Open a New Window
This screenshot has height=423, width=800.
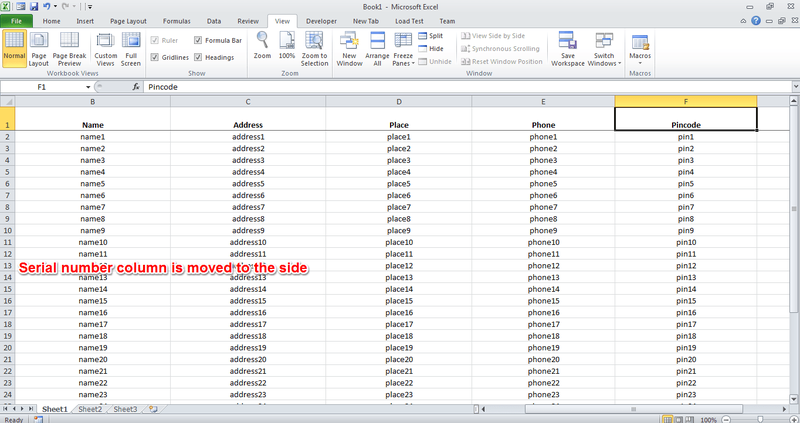click(349, 48)
